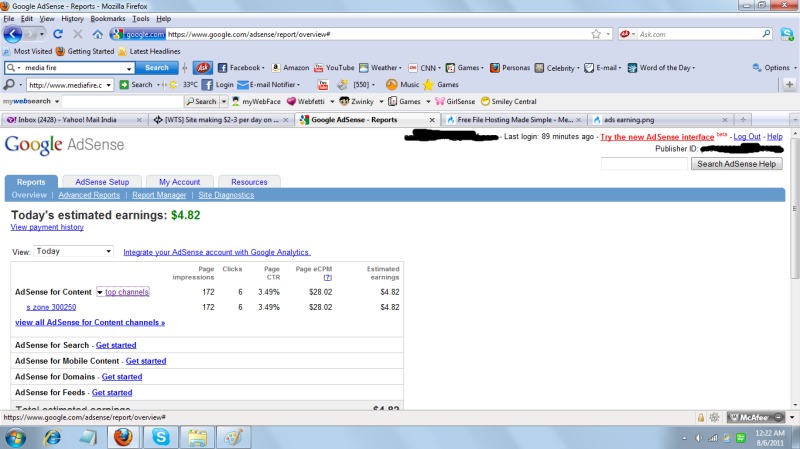The width and height of the screenshot is (800, 449).
Task: Open Word of the Day toolbar item
Action: [x=661, y=67]
